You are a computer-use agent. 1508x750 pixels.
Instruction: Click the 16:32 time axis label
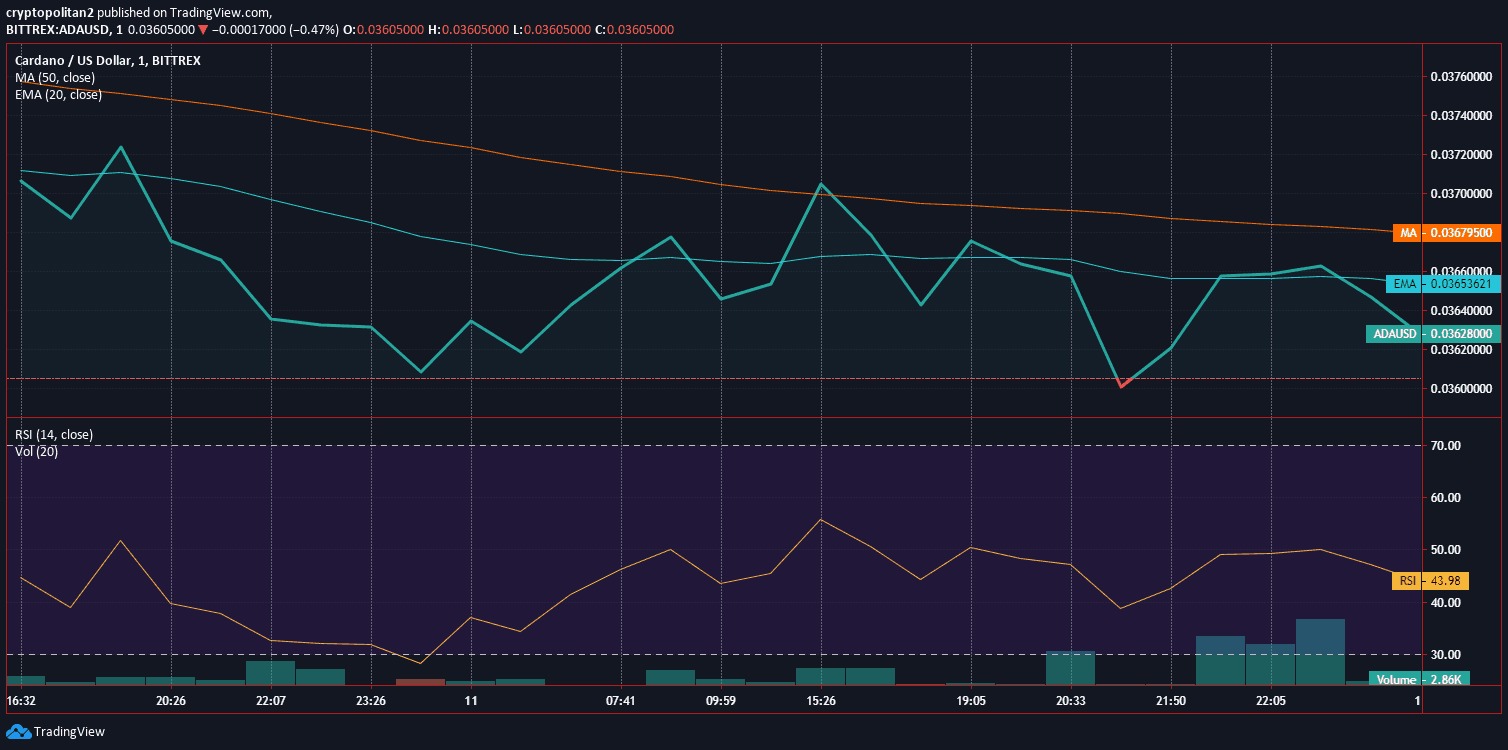point(21,701)
